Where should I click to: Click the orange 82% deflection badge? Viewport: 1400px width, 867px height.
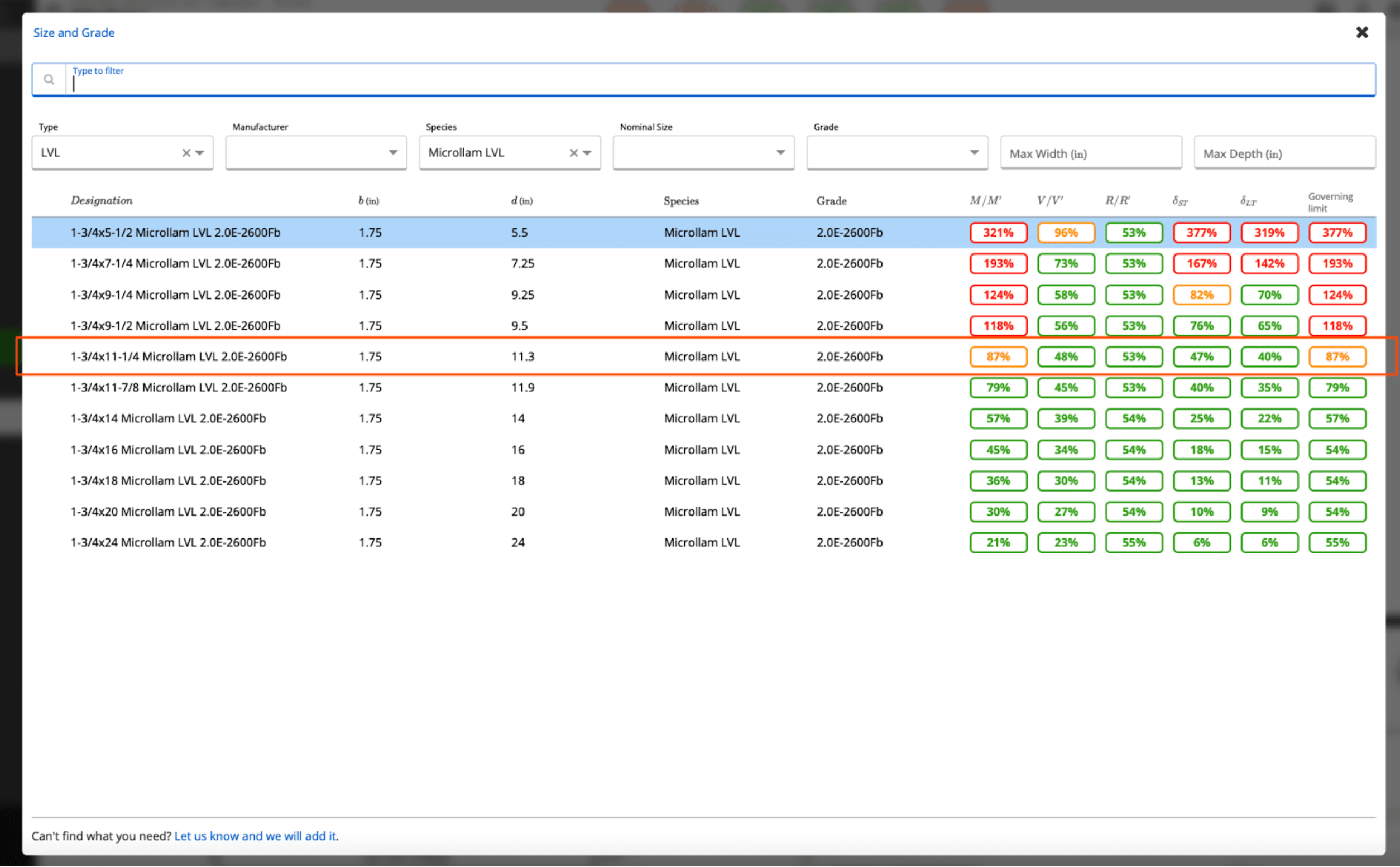[1202, 295]
